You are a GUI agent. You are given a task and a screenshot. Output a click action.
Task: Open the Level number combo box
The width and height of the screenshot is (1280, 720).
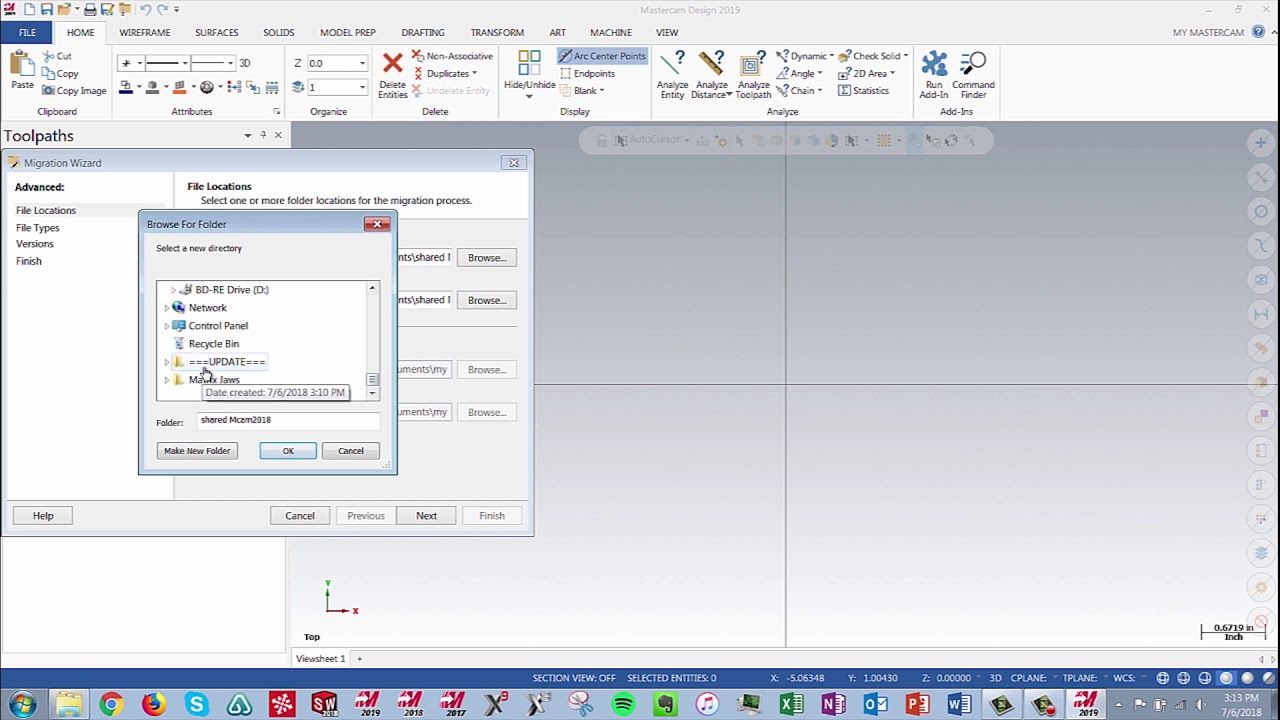click(x=337, y=87)
